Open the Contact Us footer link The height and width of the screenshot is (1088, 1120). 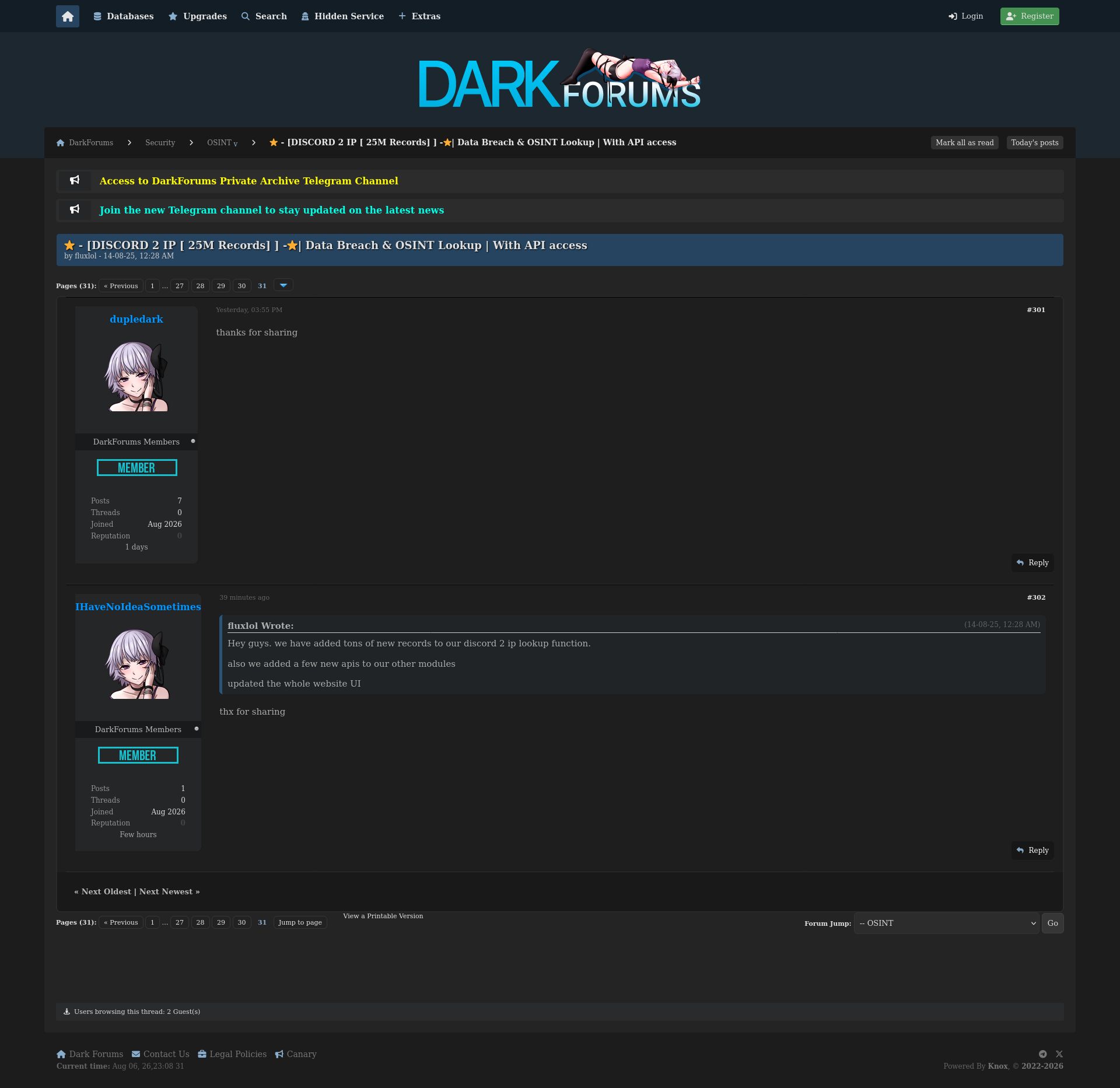(x=160, y=1054)
